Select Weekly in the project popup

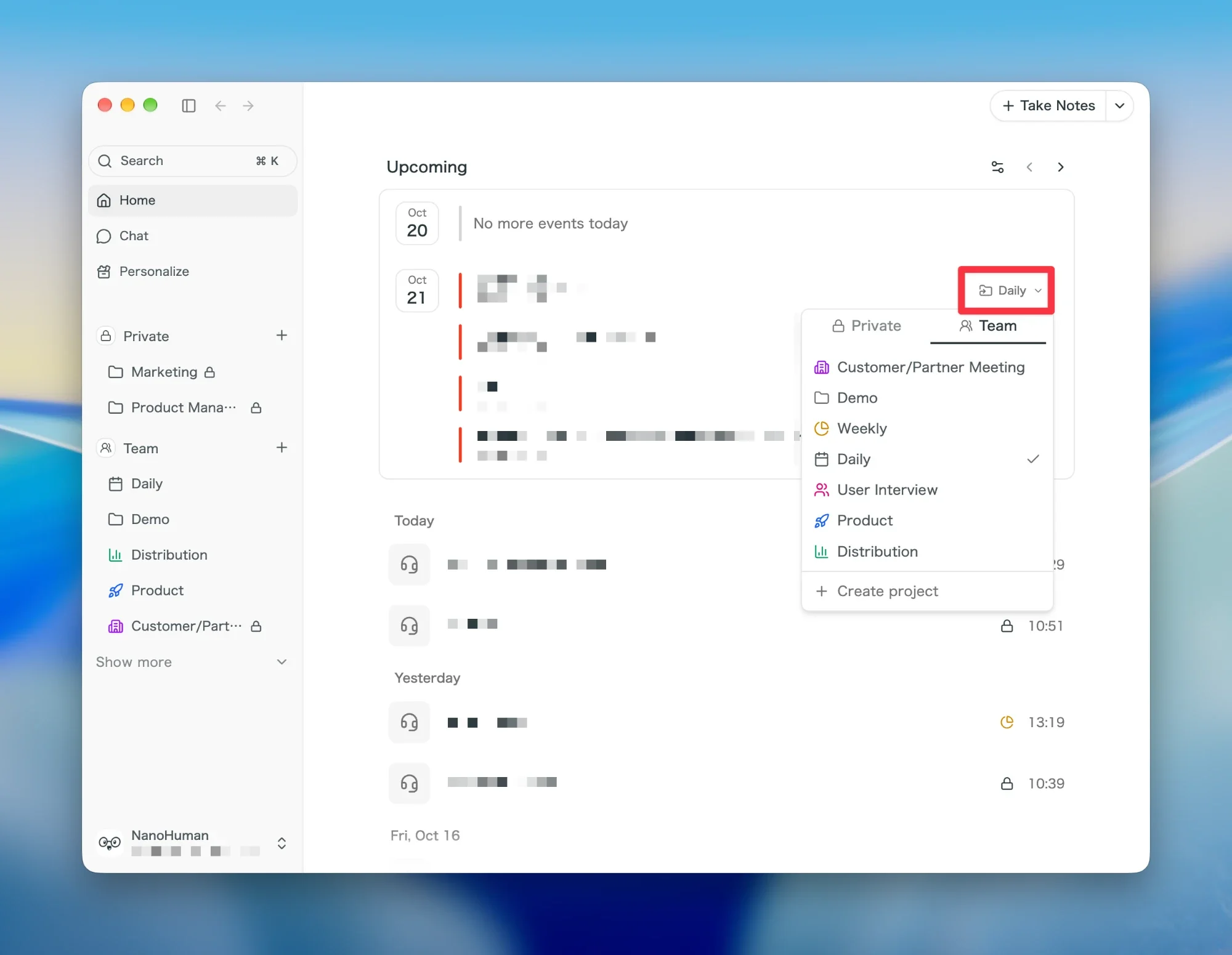[927, 429]
